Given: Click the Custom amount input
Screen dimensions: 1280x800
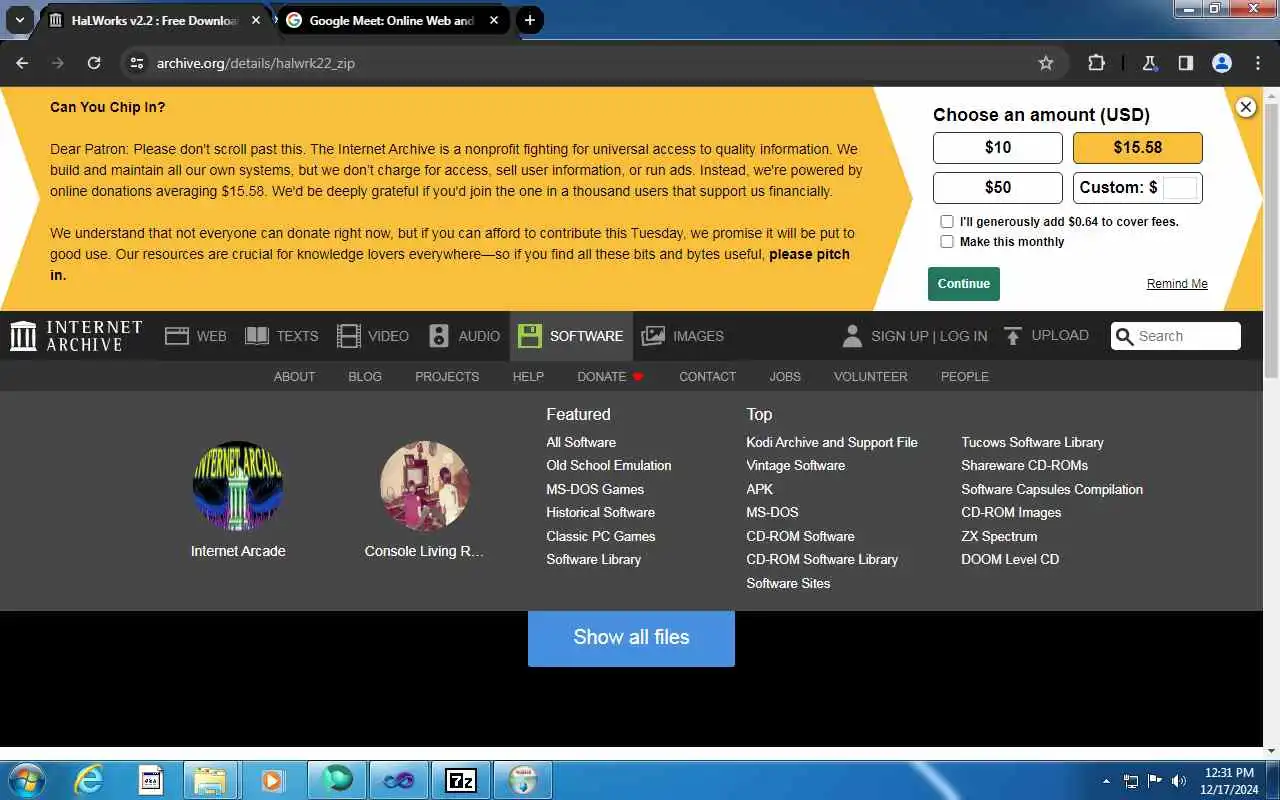Looking at the screenshot, I should (1180, 187).
